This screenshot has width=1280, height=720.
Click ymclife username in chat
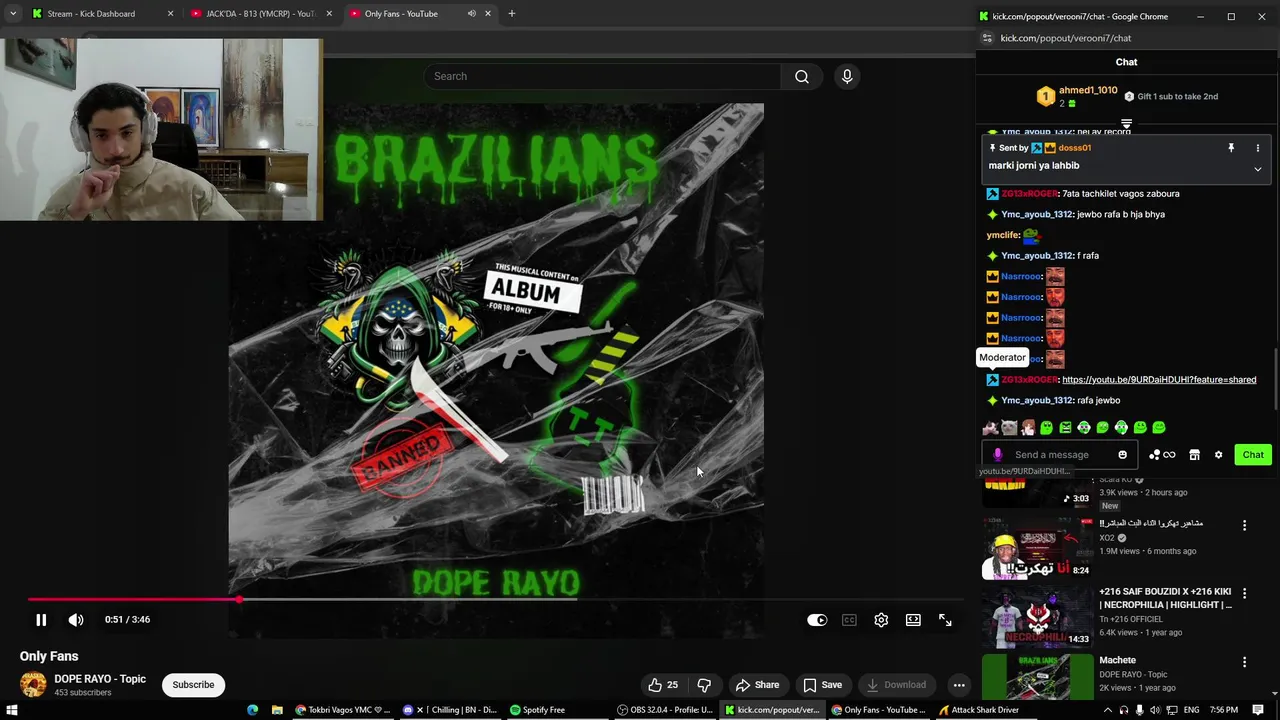pos(1002,235)
